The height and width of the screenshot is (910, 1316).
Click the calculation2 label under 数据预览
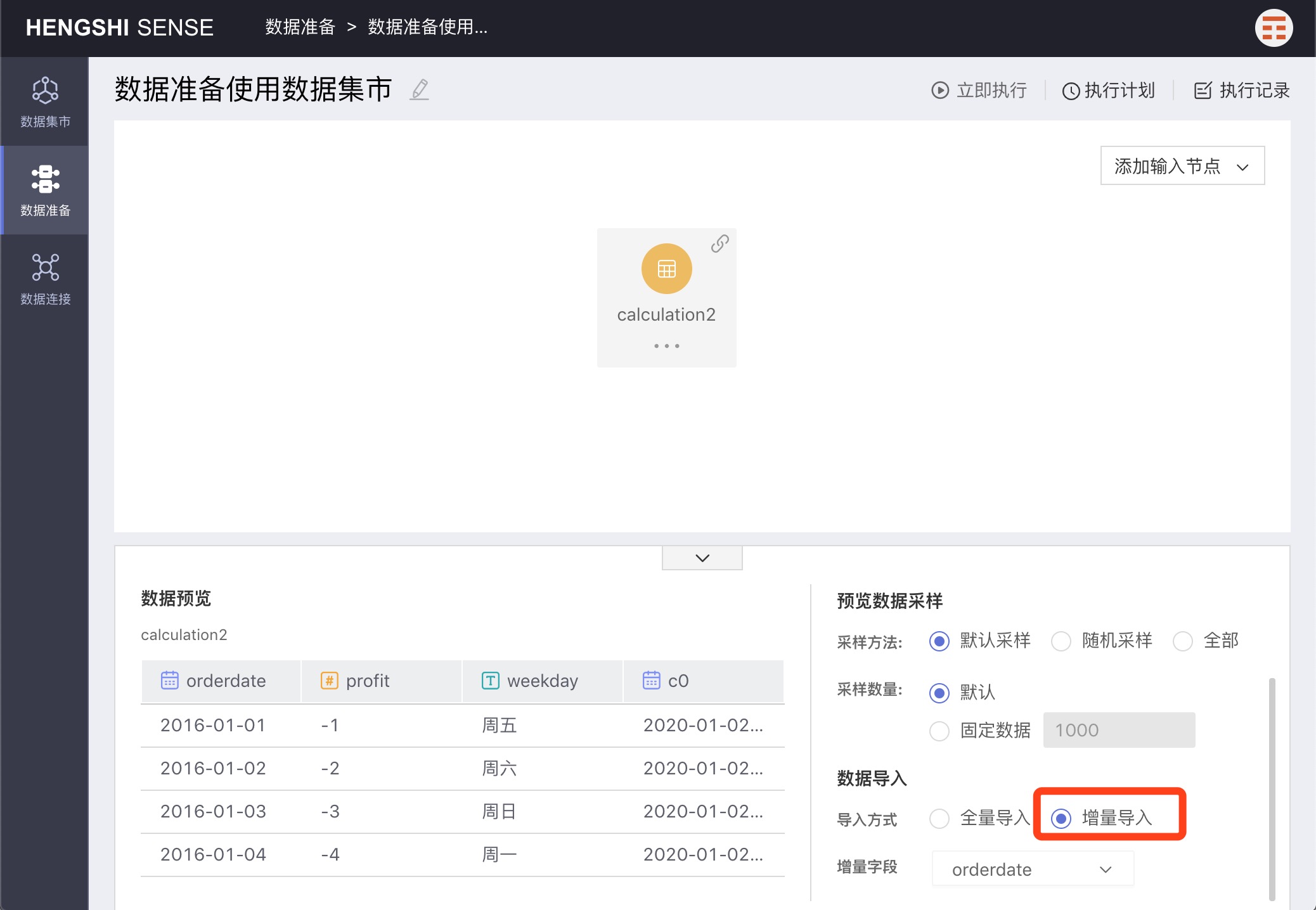pos(184,635)
